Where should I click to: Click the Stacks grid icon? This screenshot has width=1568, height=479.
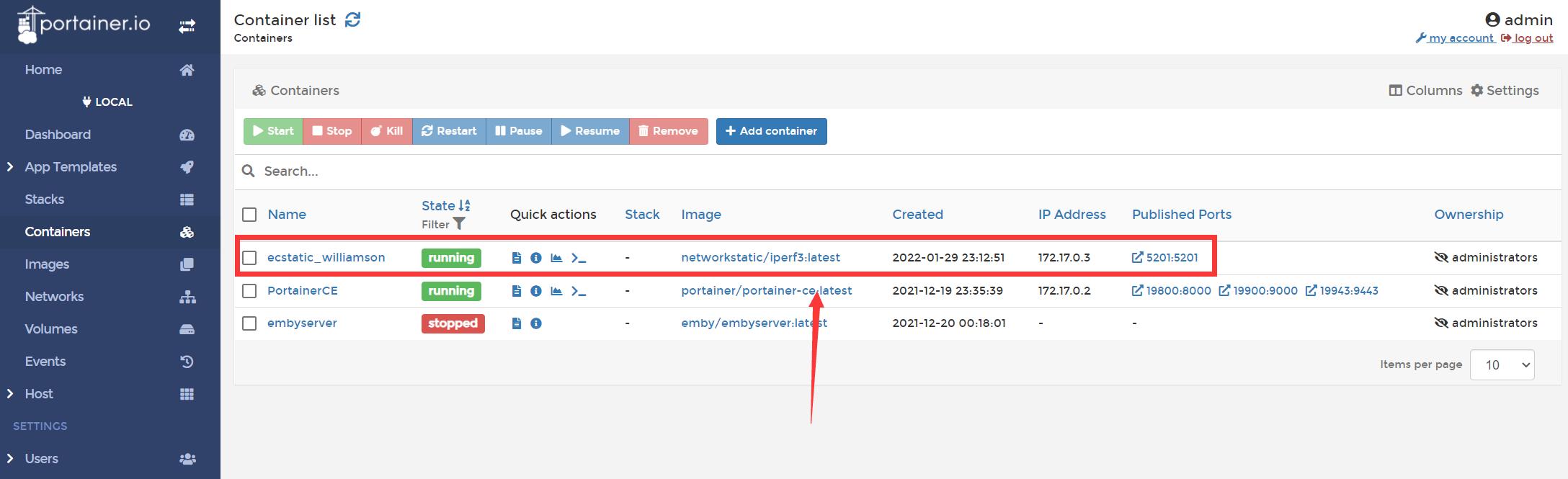(x=187, y=200)
